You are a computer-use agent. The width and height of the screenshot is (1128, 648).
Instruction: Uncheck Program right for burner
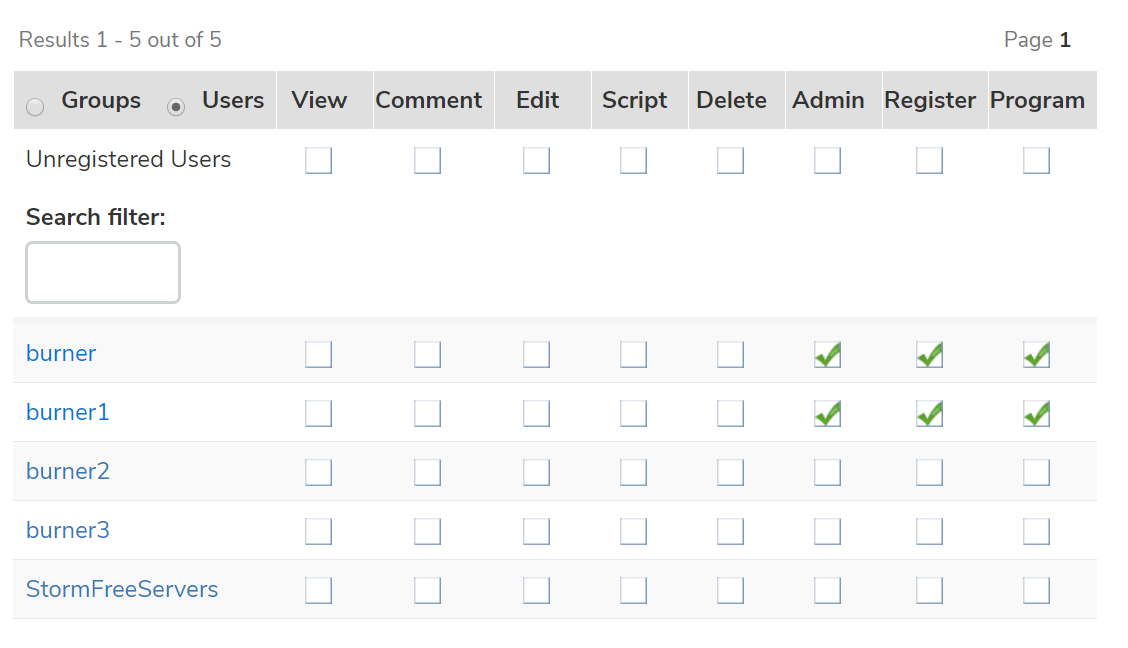click(1036, 354)
